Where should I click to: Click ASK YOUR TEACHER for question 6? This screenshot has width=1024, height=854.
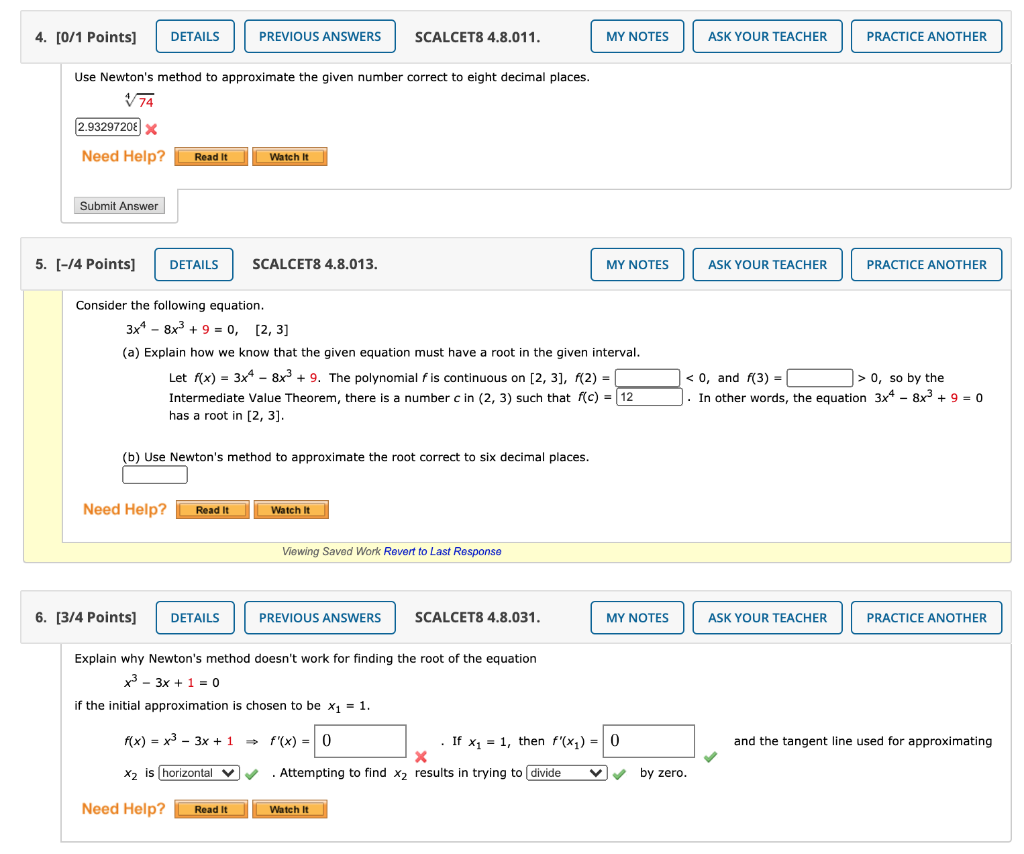(x=767, y=617)
